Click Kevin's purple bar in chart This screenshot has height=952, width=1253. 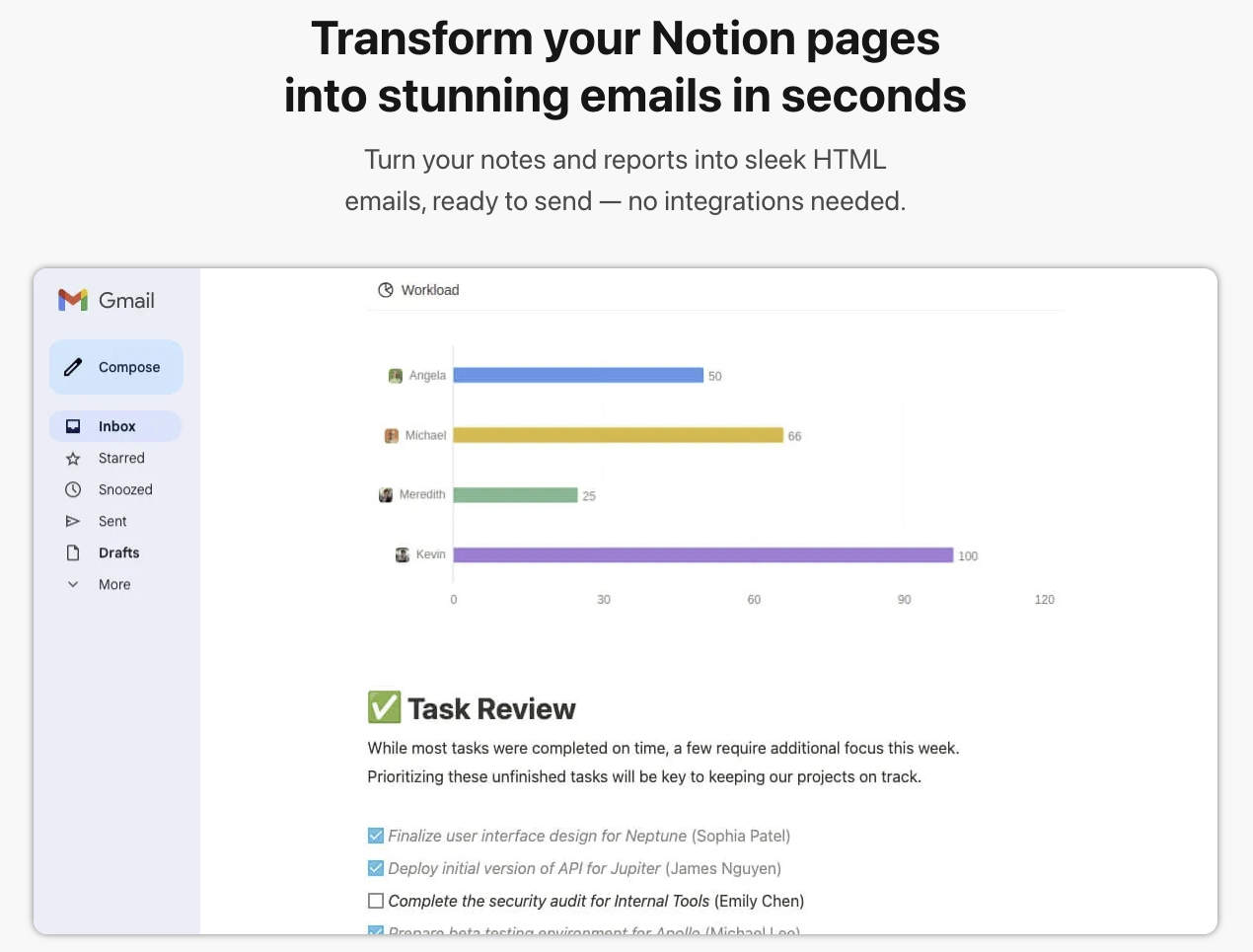click(x=703, y=554)
